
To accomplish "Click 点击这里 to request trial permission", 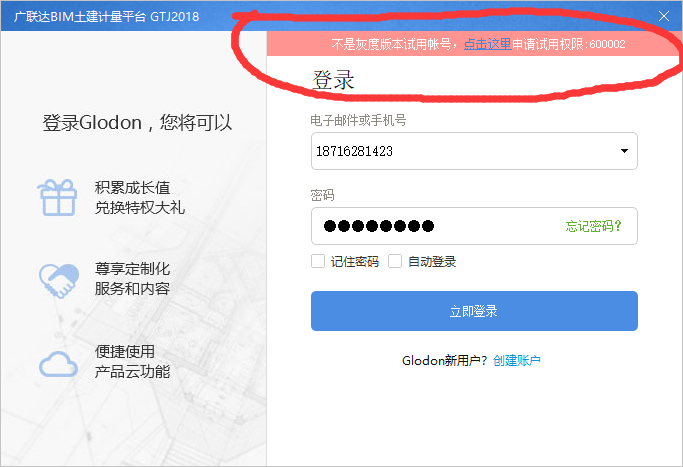I will point(487,44).
